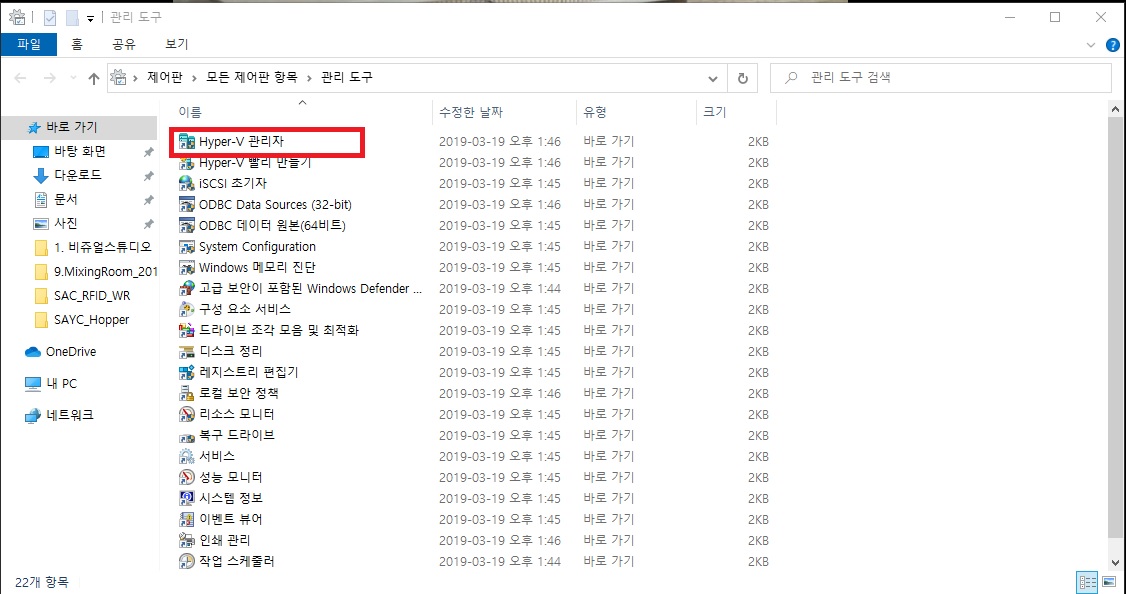The image size is (1126, 594).
Task: Select the 서비스 gear icon
Action: point(187,456)
